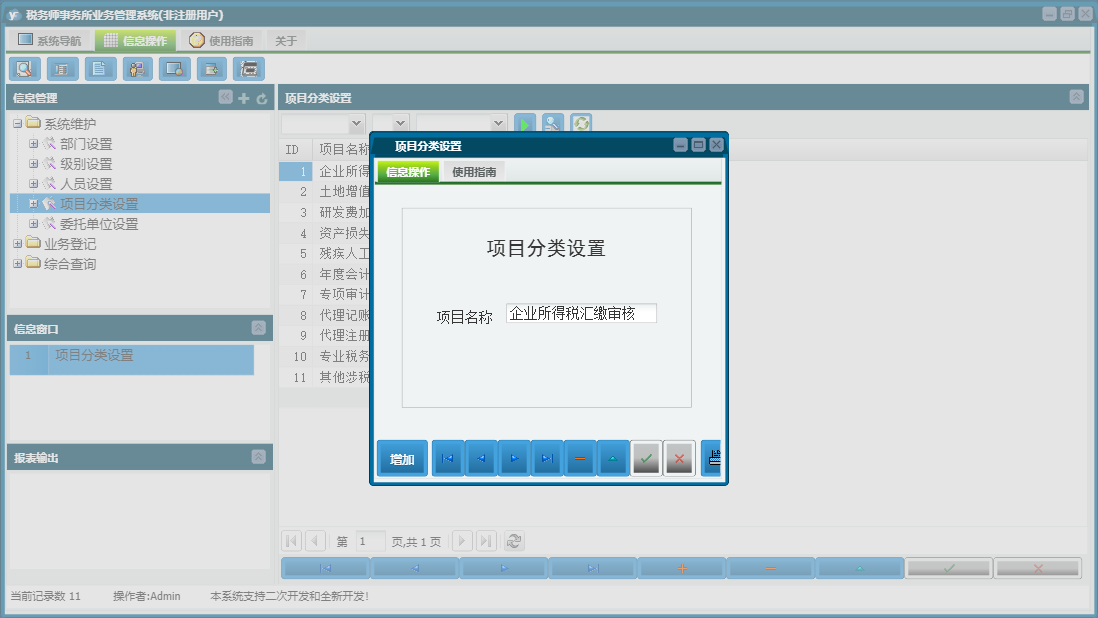Click the magnifier search icon in main toolbar
The image size is (1098, 618).
click(x=25, y=69)
